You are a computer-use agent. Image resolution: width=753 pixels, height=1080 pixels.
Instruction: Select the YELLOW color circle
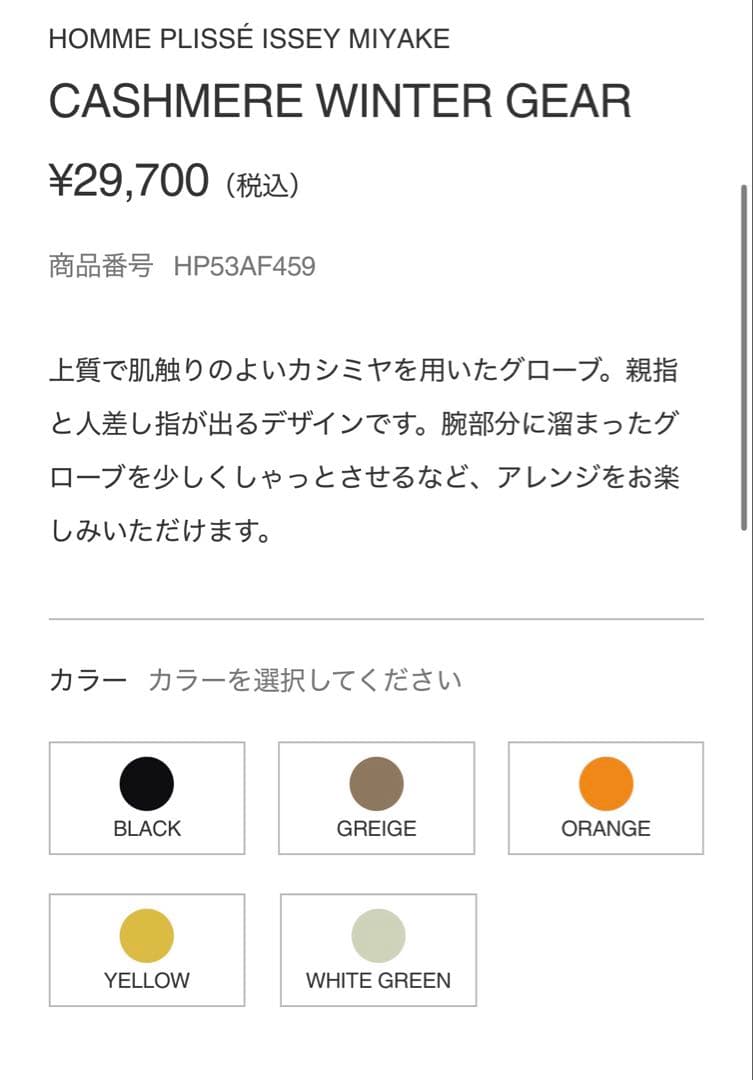147,935
